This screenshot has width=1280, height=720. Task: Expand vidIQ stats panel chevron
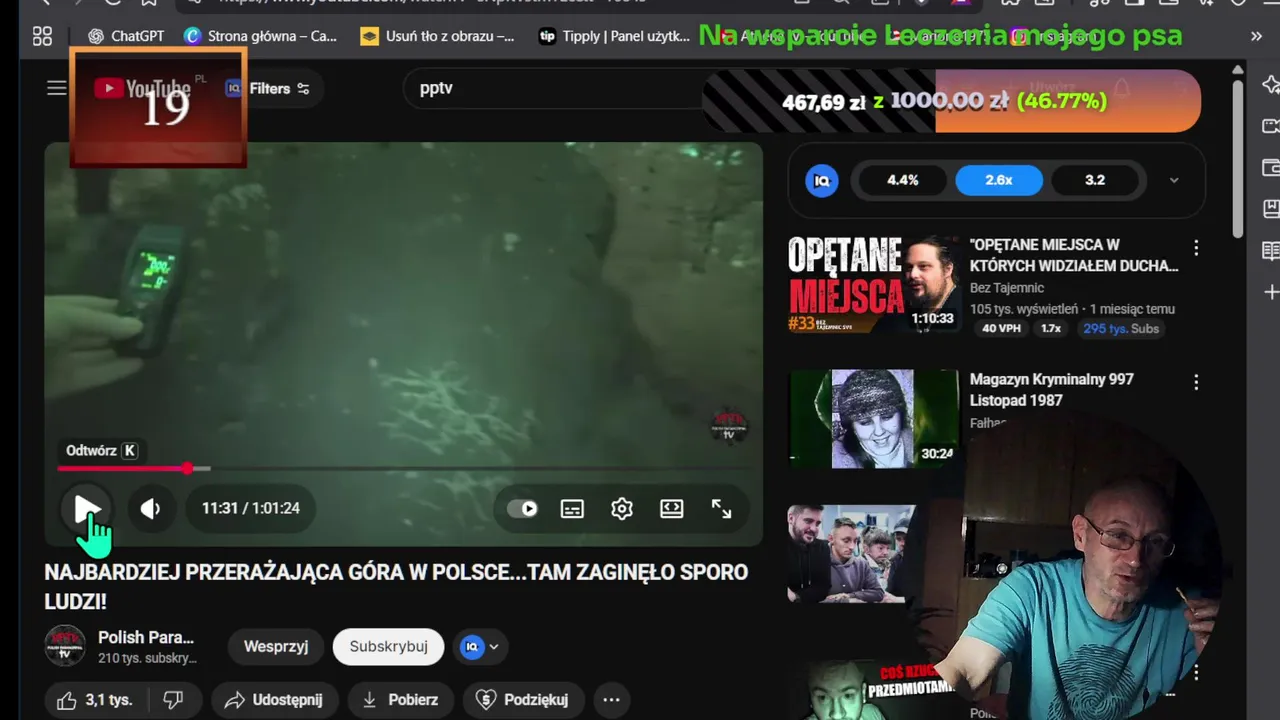pos(1174,180)
